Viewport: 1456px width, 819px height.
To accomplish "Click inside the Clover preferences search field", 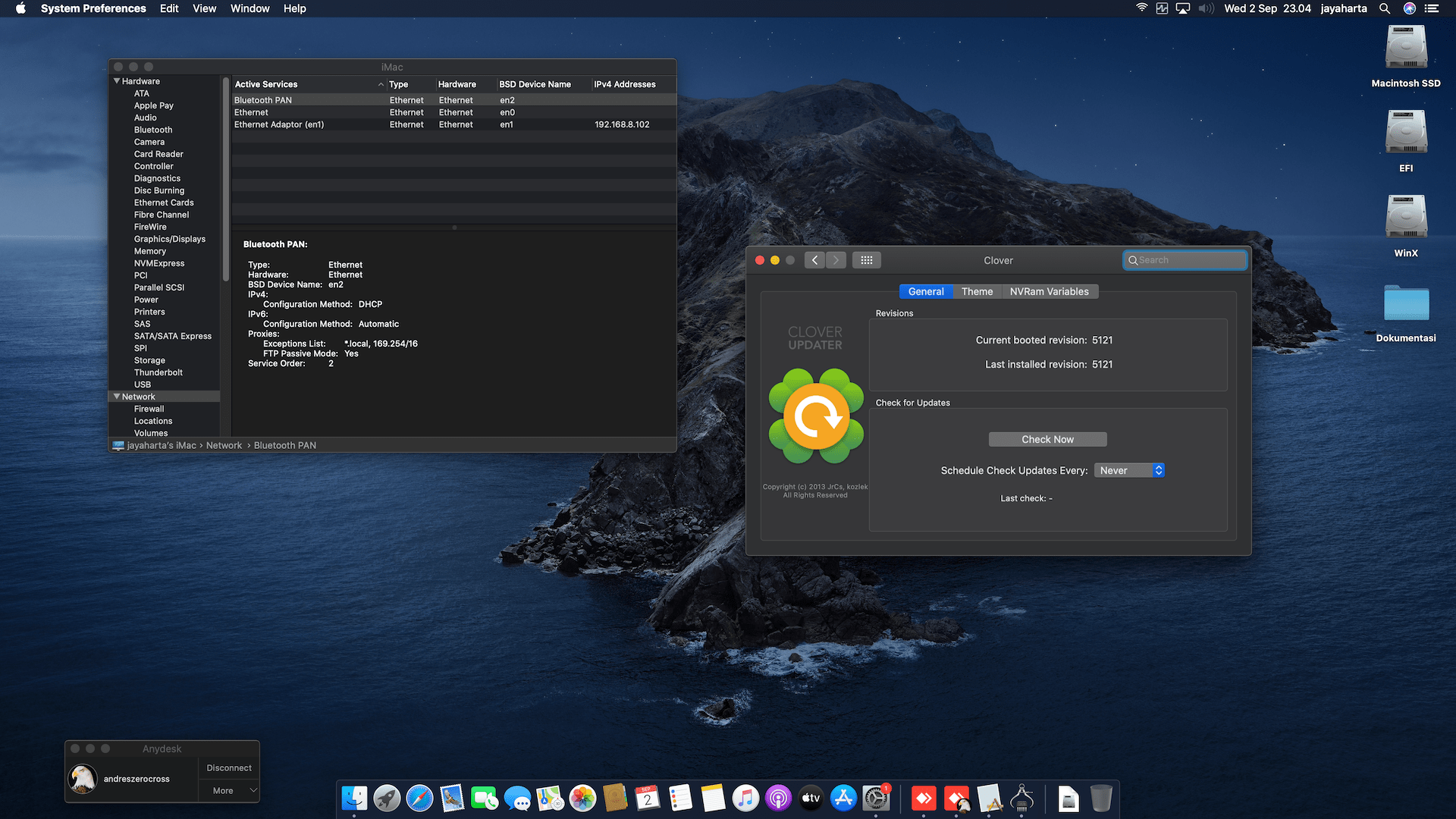I will click(x=1185, y=259).
